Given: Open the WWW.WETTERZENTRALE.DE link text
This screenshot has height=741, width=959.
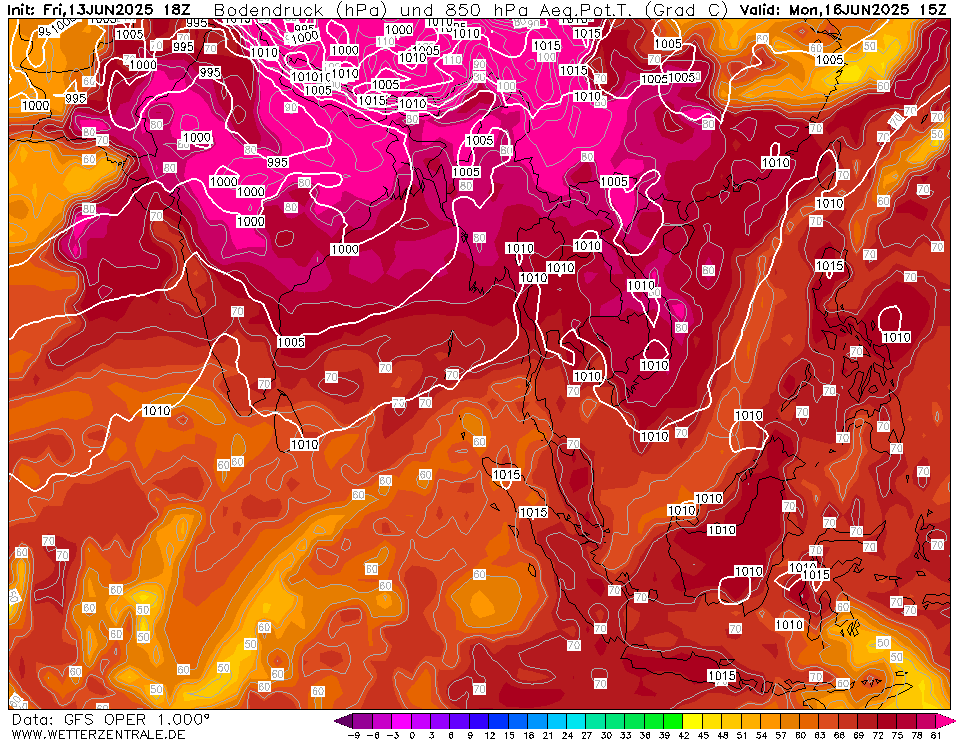Looking at the screenshot, I should 98,734.
